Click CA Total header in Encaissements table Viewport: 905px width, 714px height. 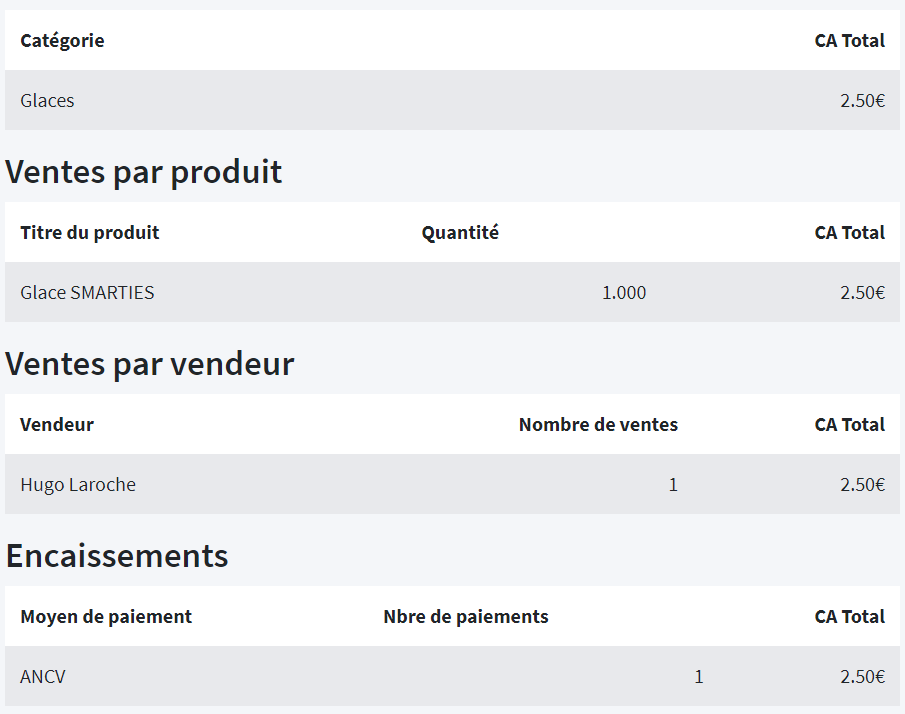(850, 616)
